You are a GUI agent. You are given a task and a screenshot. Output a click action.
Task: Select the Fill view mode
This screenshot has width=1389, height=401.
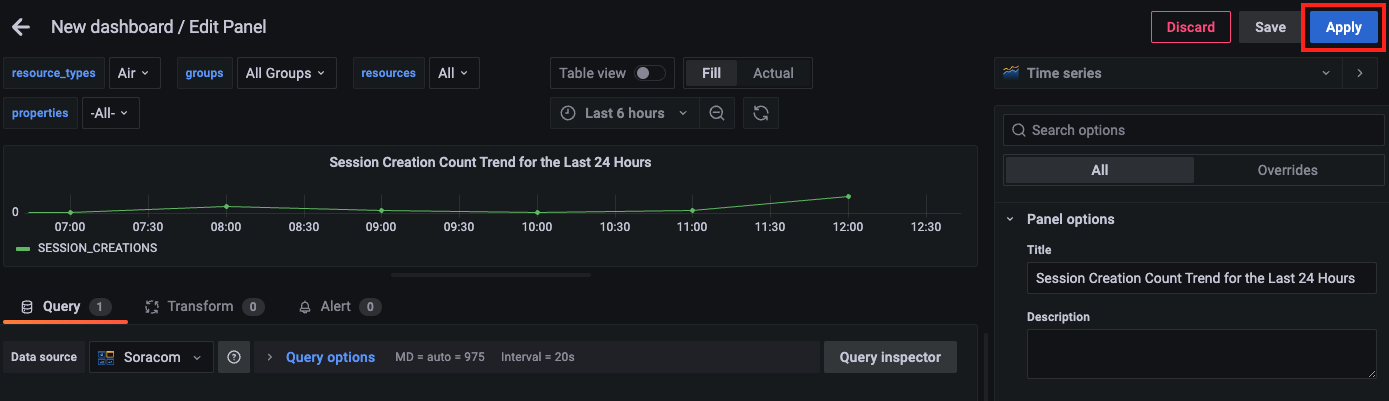click(711, 73)
